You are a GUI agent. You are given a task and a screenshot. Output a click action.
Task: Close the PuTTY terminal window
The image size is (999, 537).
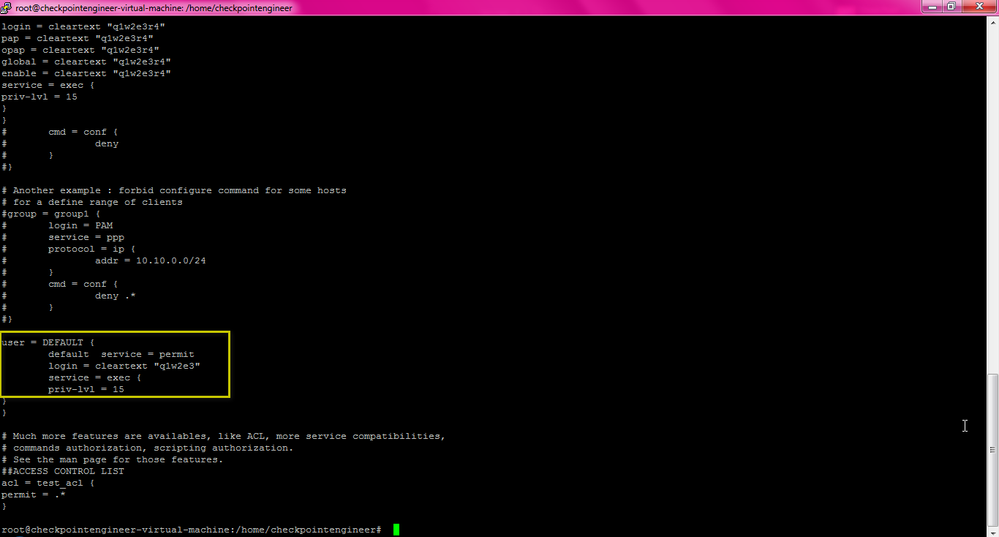[978, 7]
